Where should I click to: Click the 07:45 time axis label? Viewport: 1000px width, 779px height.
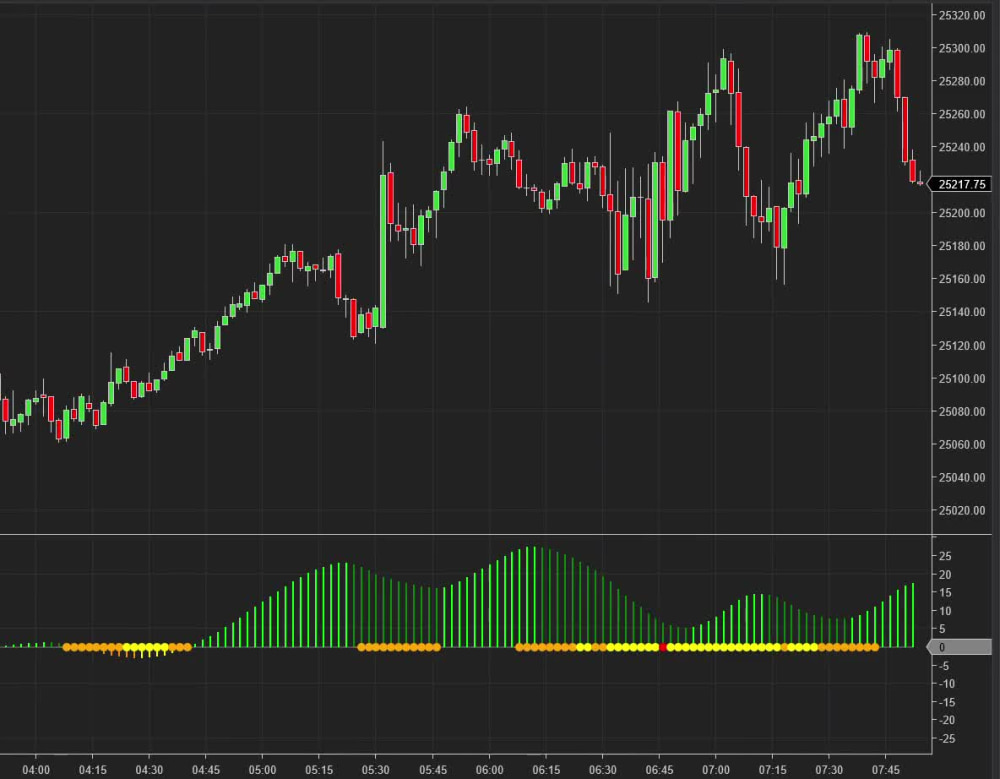tap(885, 770)
